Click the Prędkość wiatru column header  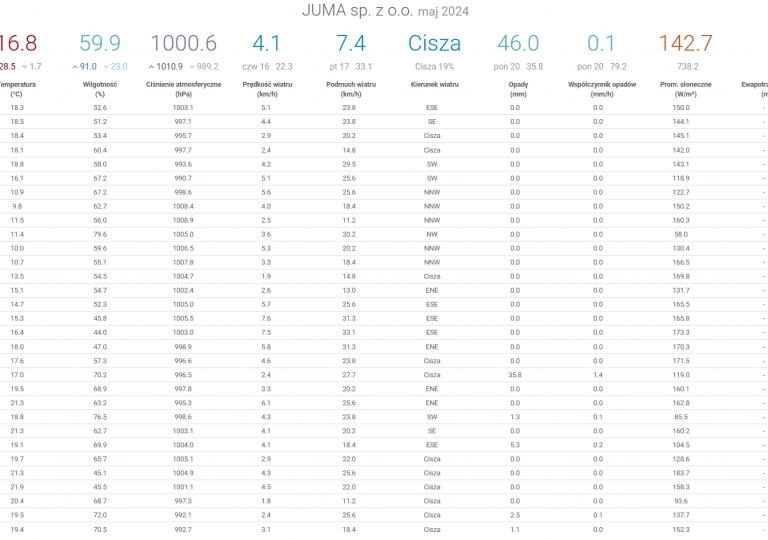point(266,85)
